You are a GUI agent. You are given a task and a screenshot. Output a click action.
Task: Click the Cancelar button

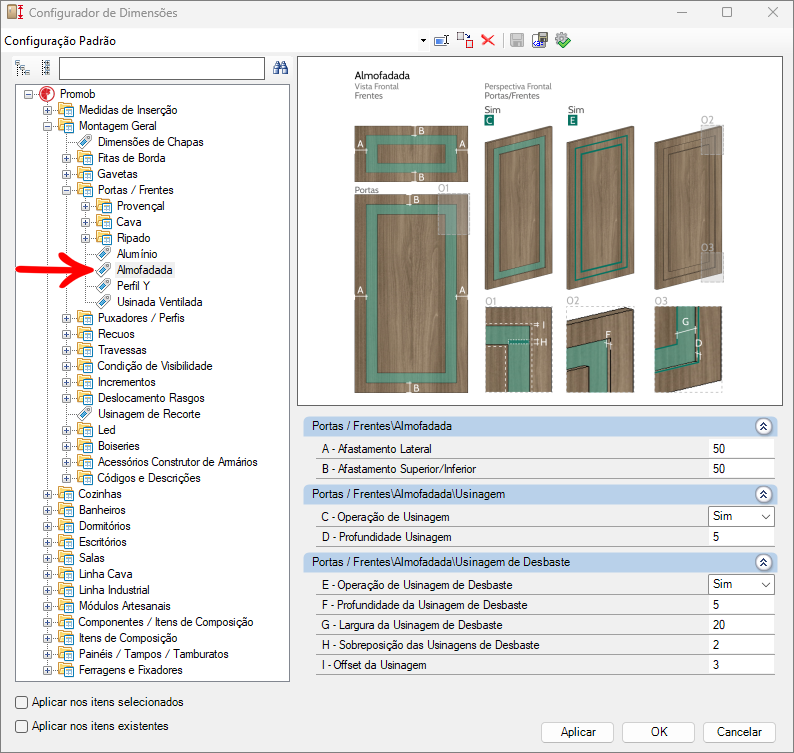click(739, 732)
